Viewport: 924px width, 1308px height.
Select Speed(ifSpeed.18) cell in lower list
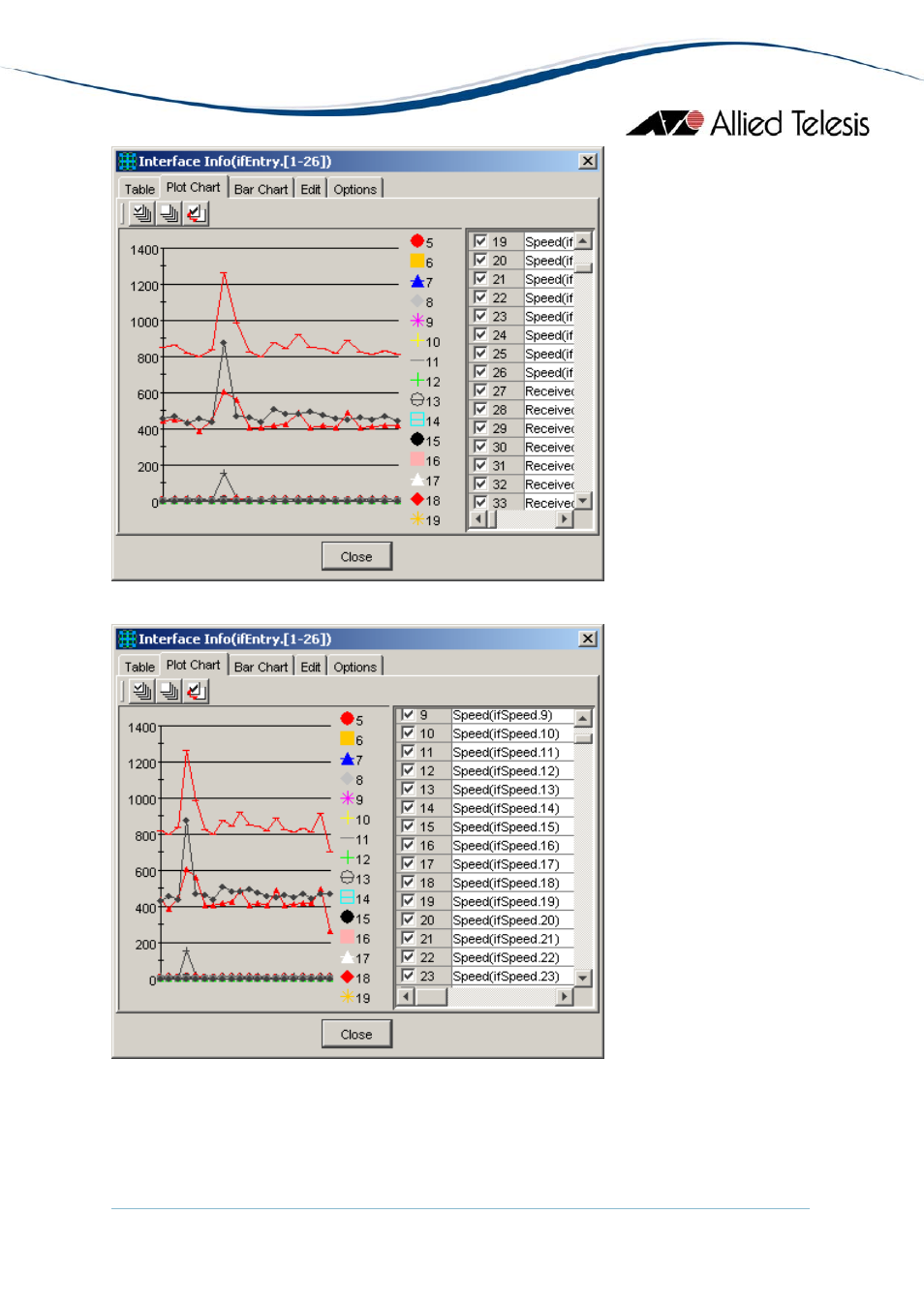[x=512, y=883]
